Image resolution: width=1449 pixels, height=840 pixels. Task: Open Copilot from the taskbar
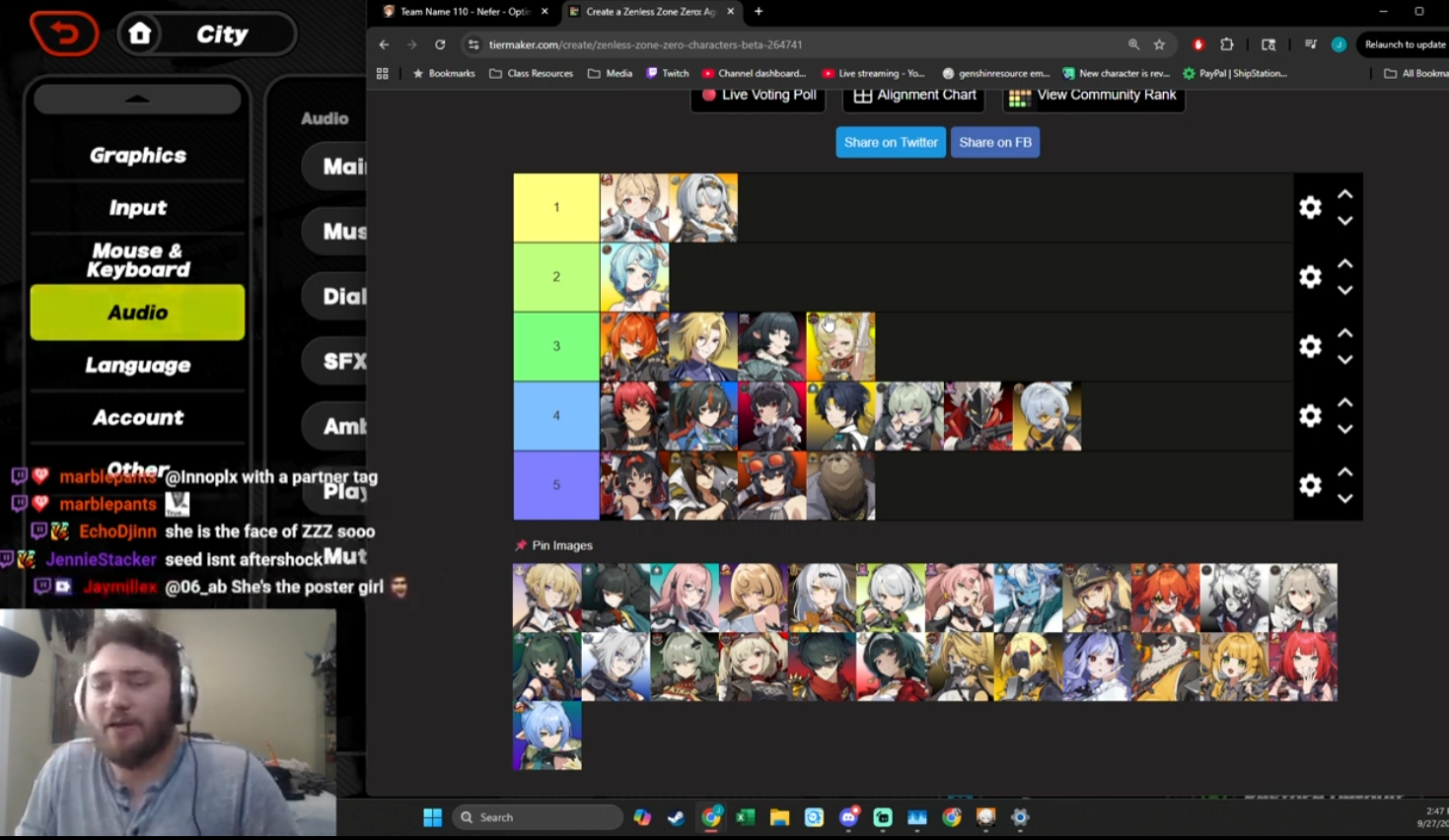pyautogui.click(x=642, y=817)
